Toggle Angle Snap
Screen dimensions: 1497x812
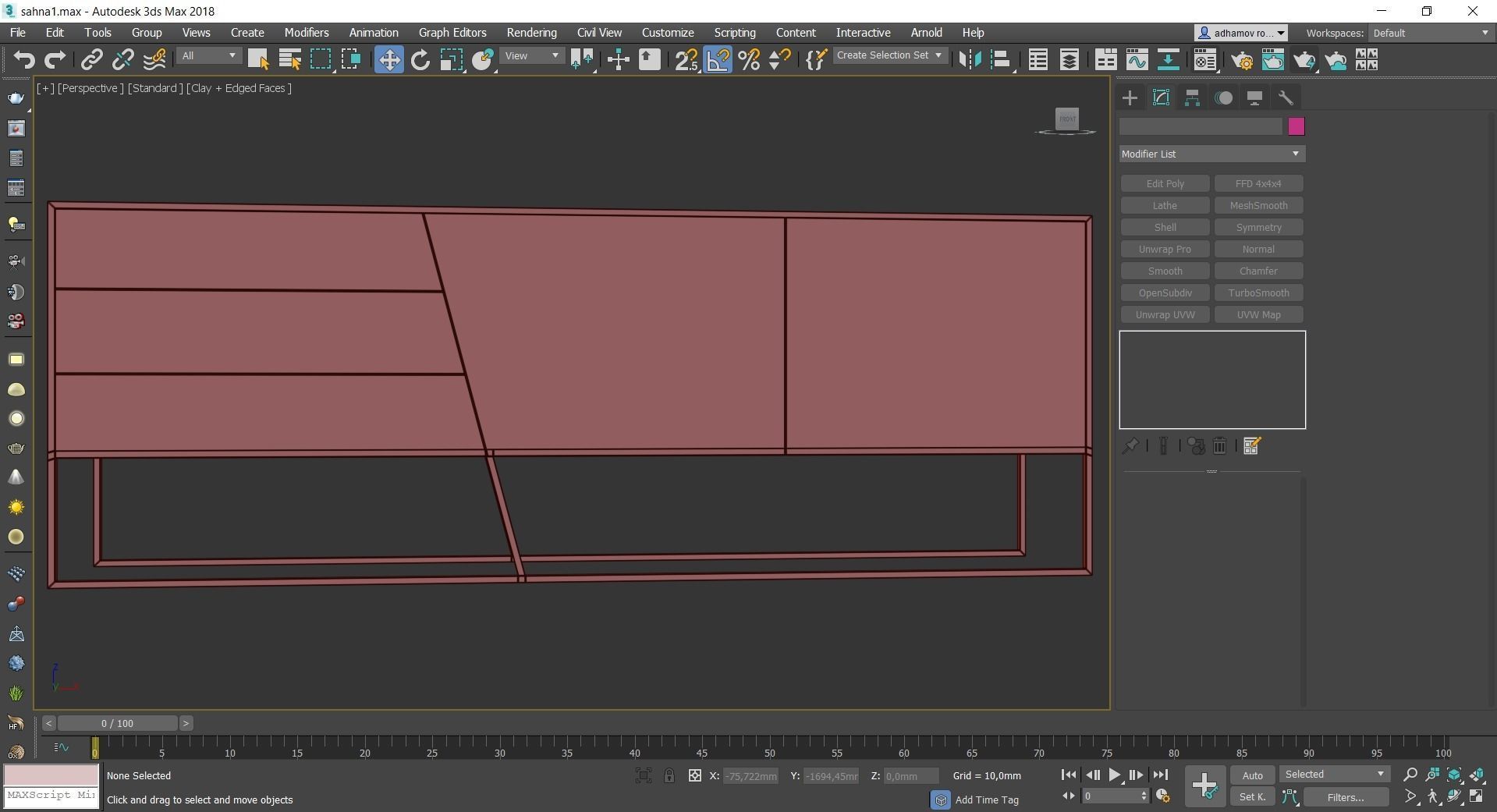coord(718,60)
